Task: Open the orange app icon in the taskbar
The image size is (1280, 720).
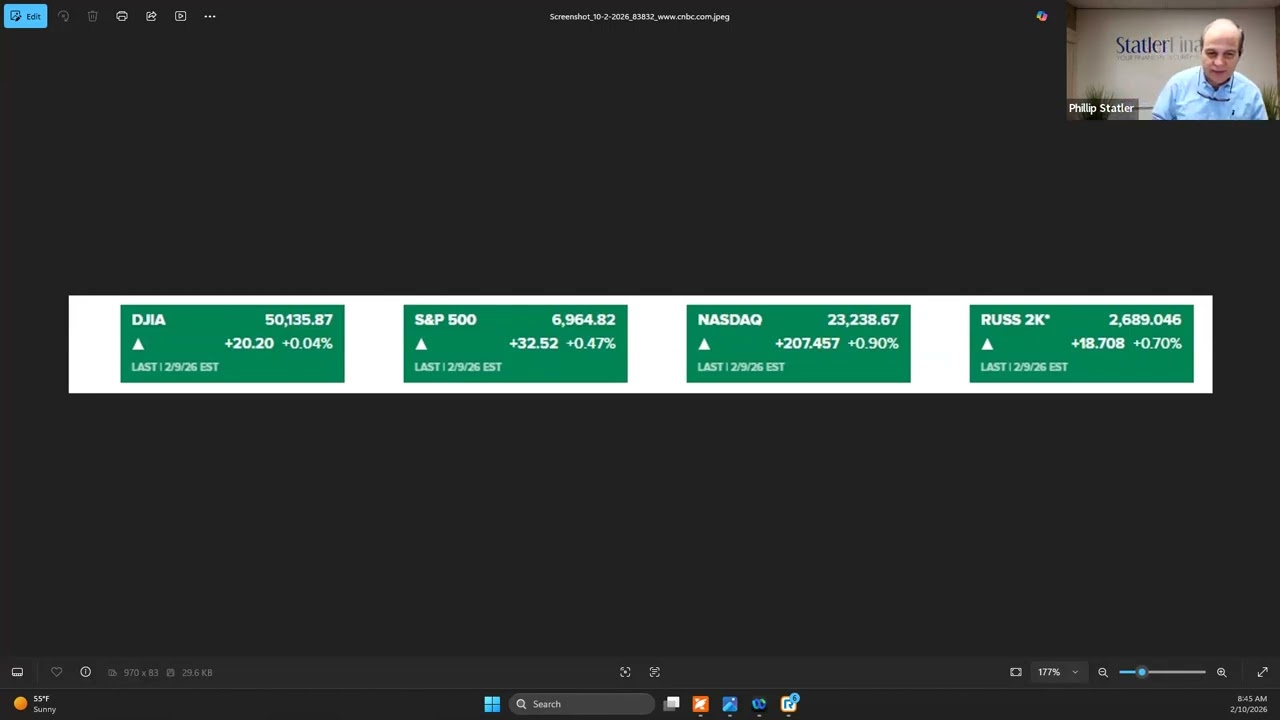Action: [700, 704]
